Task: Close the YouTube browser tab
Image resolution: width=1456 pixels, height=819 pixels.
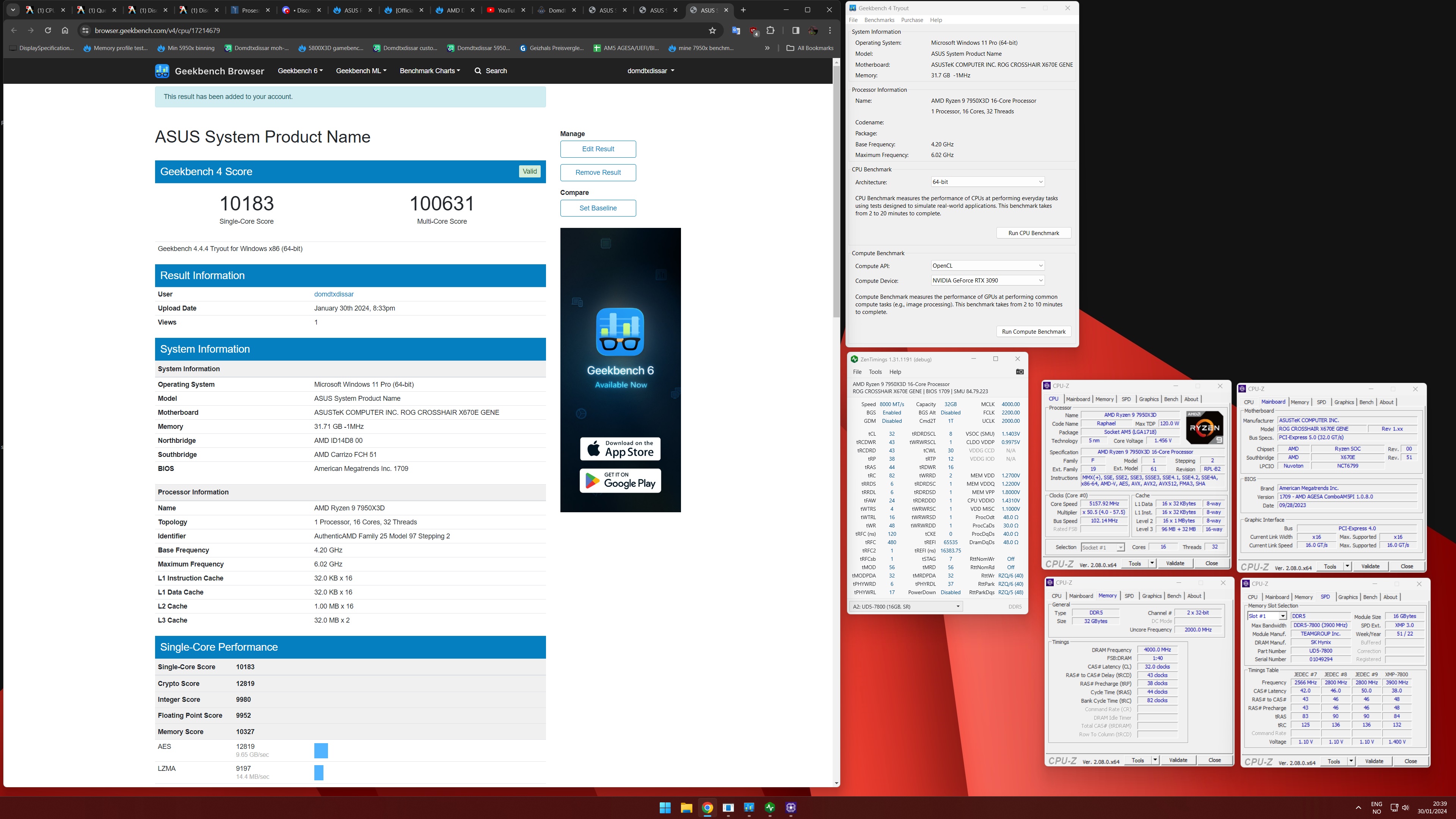Action: (x=523, y=10)
